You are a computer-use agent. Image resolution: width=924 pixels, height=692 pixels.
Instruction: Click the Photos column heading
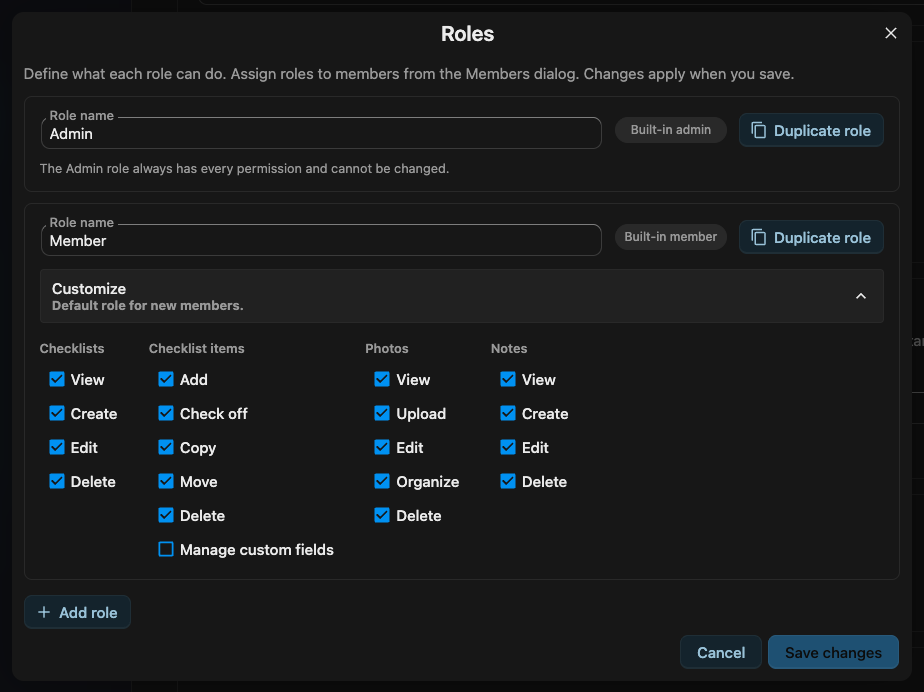pyautogui.click(x=387, y=348)
